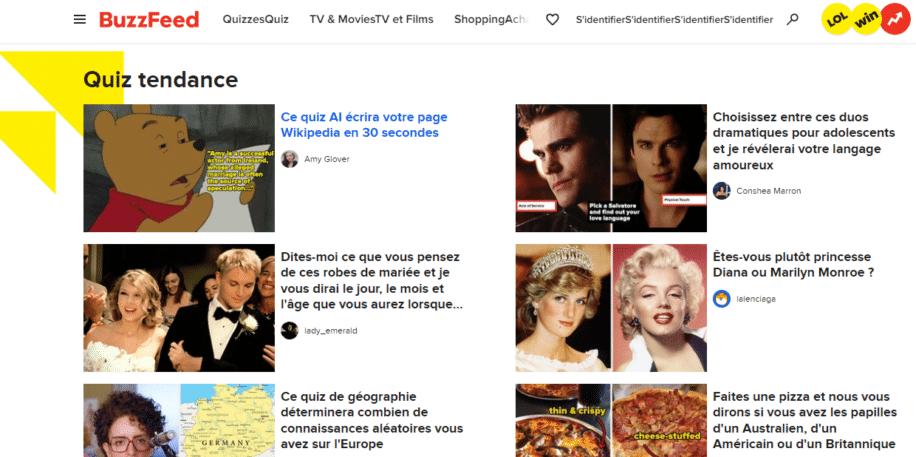Image resolution: width=916 pixels, height=457 pixels.
Task: Click the Winnie the Pooh quiz thumbnail
Action: click(179, 168)
